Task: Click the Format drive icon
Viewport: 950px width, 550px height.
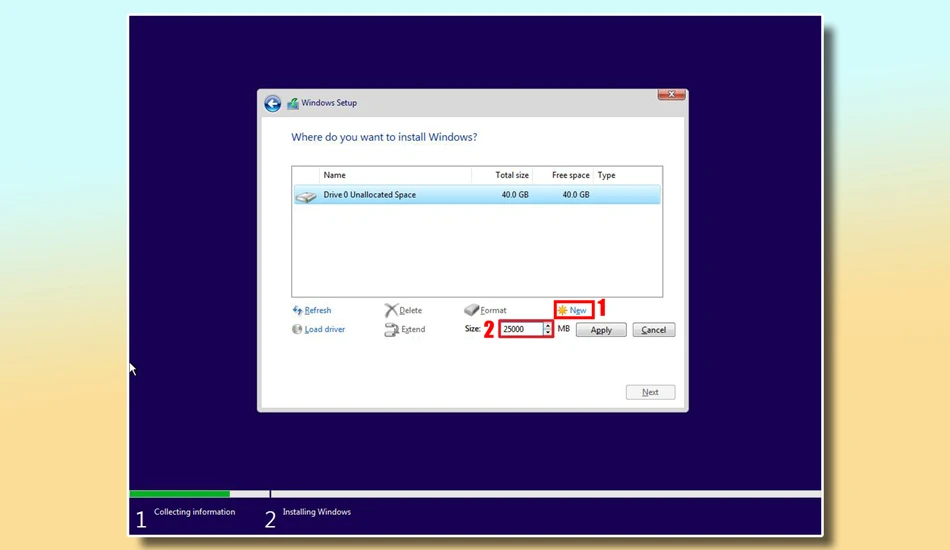Action: click(471, 310)
